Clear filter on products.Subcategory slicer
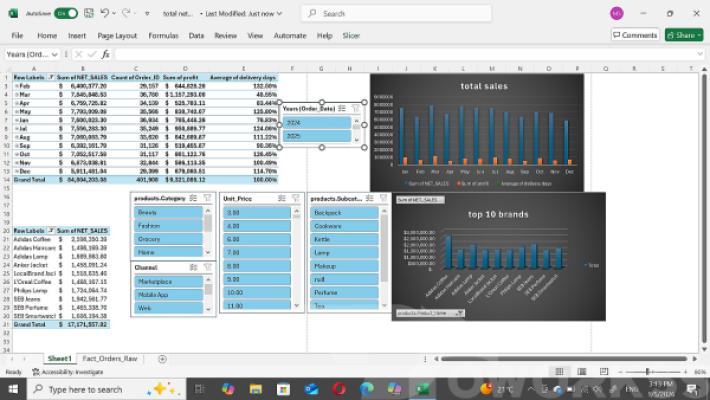This screenshot has height=400, width=710. 384,198
